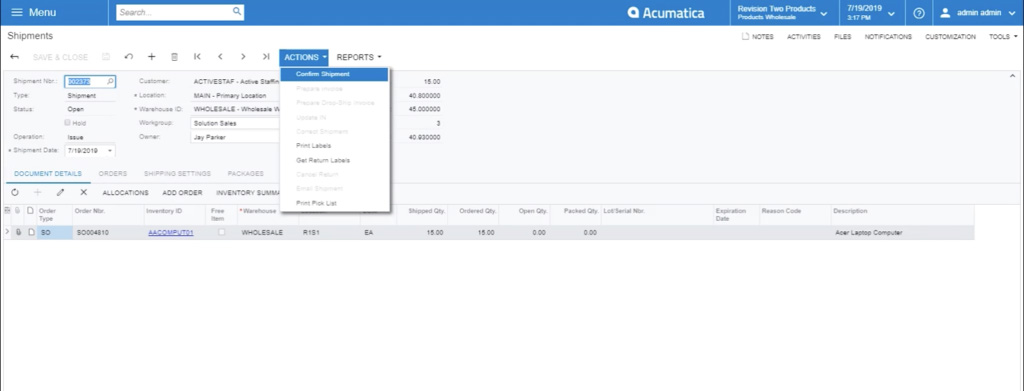Delete the grid row with X icon
The width and height of the screenshot is (1024, 391).
[84, 193]
